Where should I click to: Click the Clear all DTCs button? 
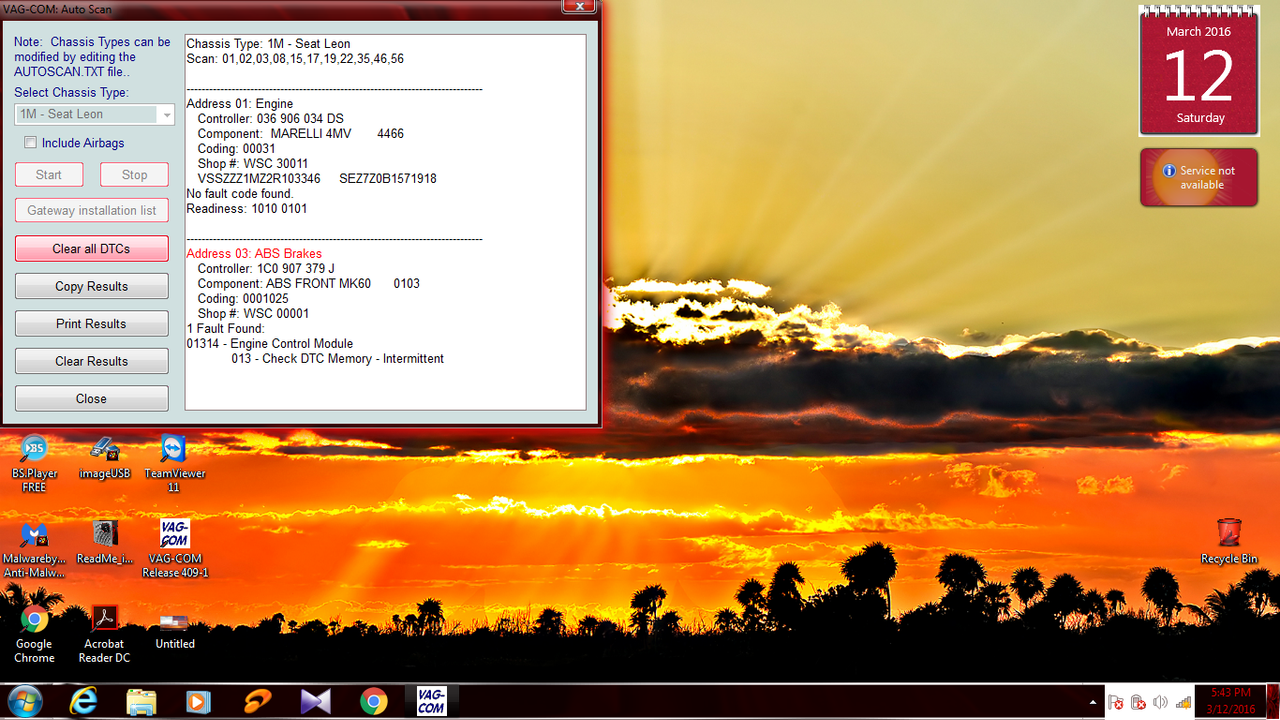tap(91, 249)
